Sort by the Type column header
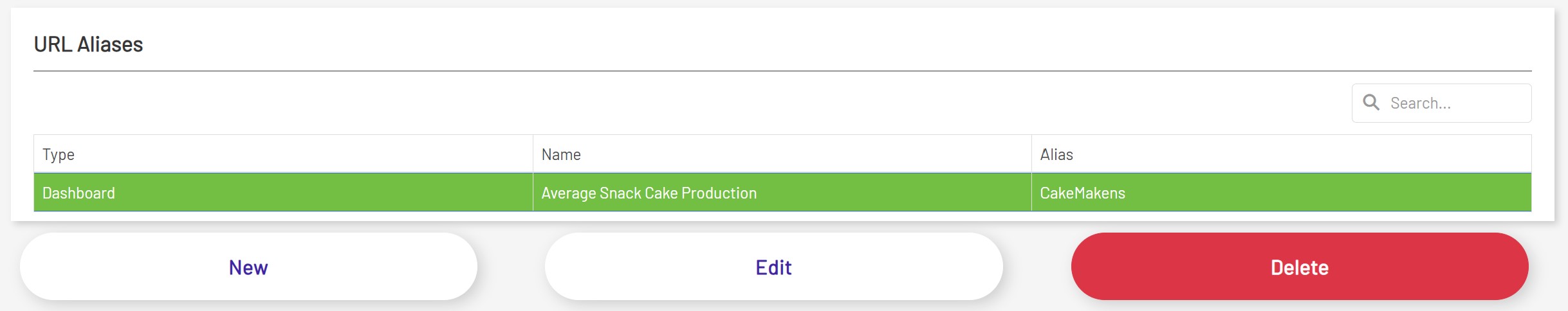The height and width of the screenshot is (311, 1568). tap(59, 155)
